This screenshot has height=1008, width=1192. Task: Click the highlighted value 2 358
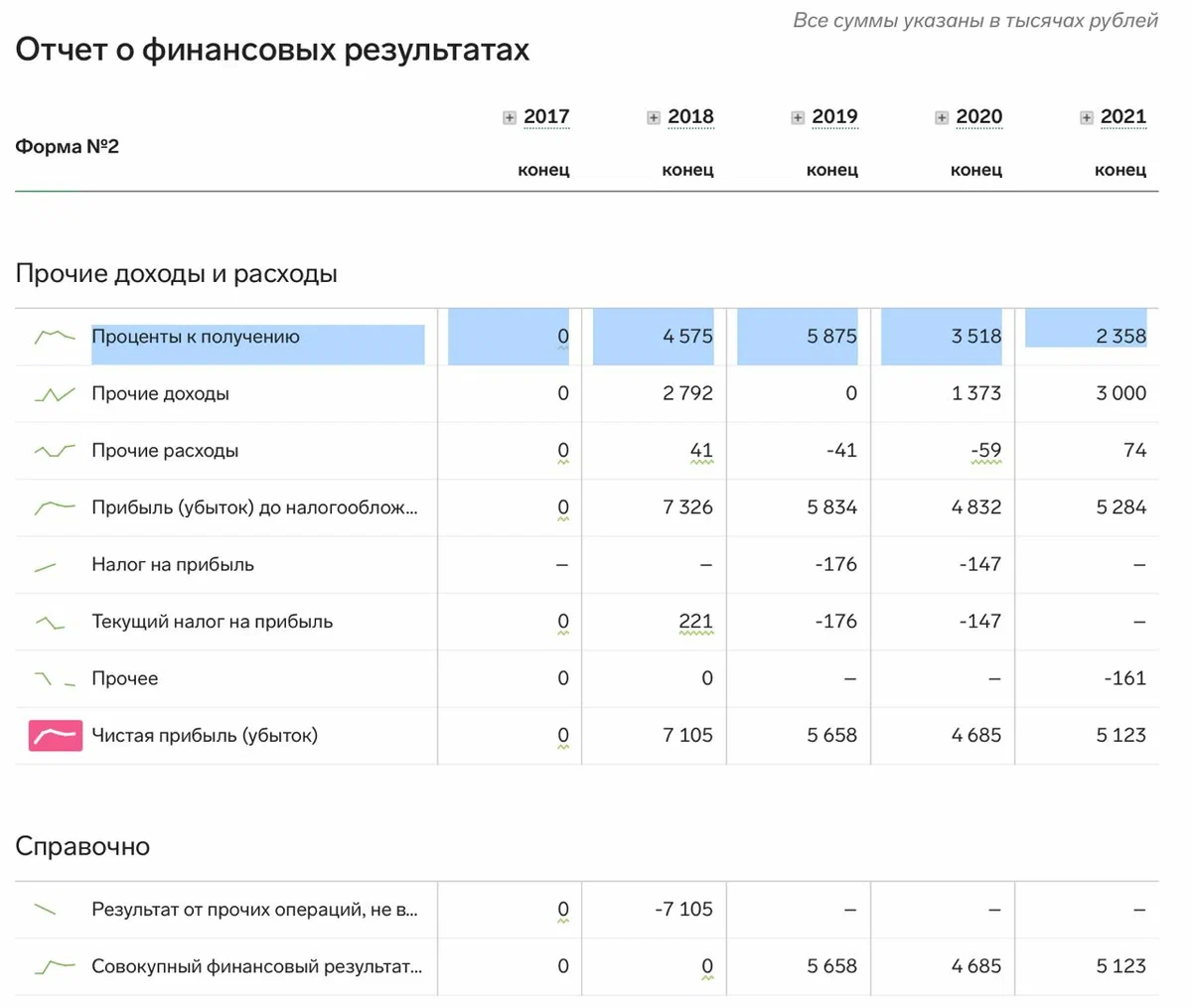(x=1121, y=337)
